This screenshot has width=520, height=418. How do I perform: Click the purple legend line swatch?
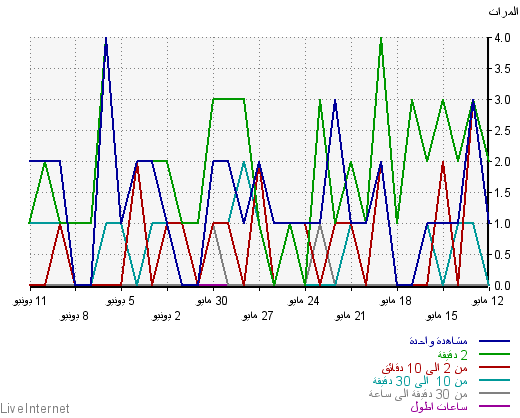(x=494, y=406)
